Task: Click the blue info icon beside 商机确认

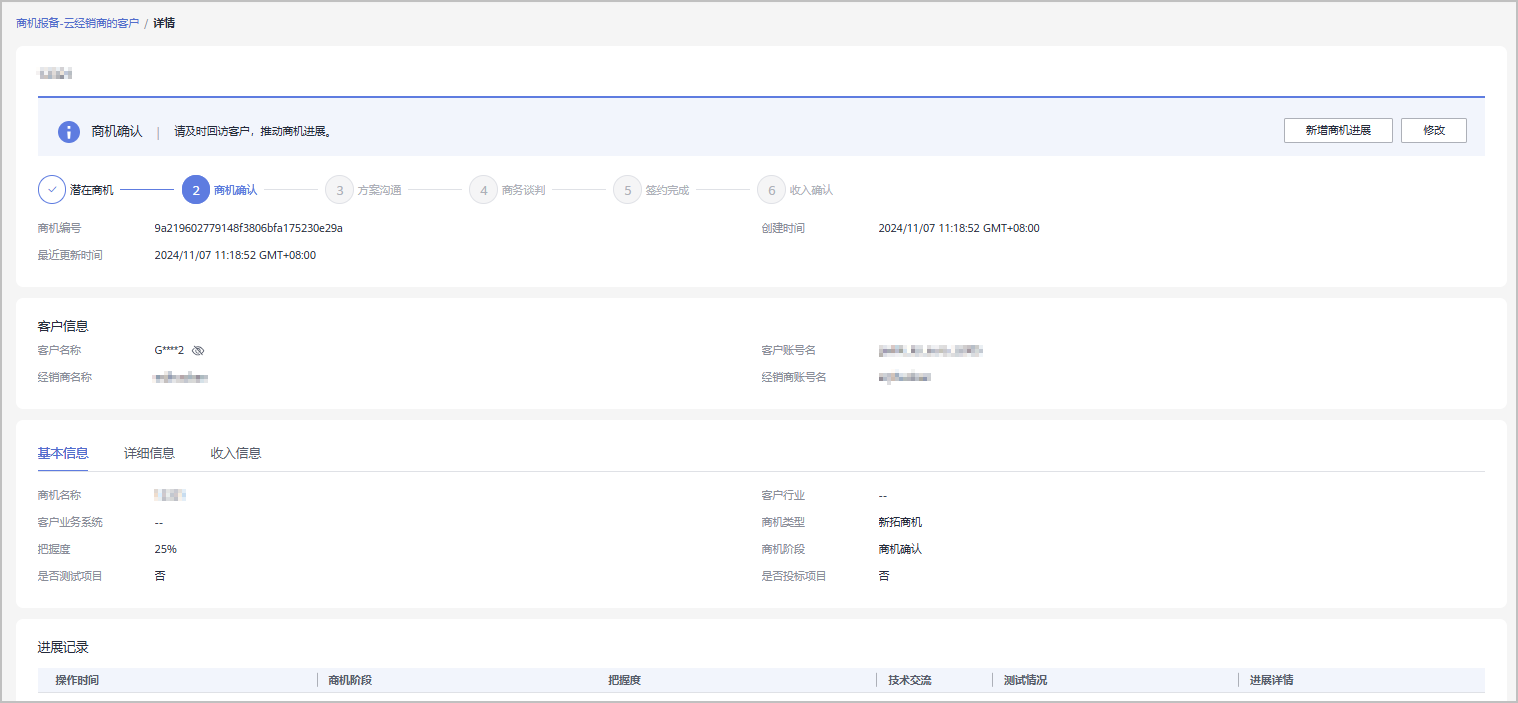Action: pyautogui.click(x=68, y=131)
